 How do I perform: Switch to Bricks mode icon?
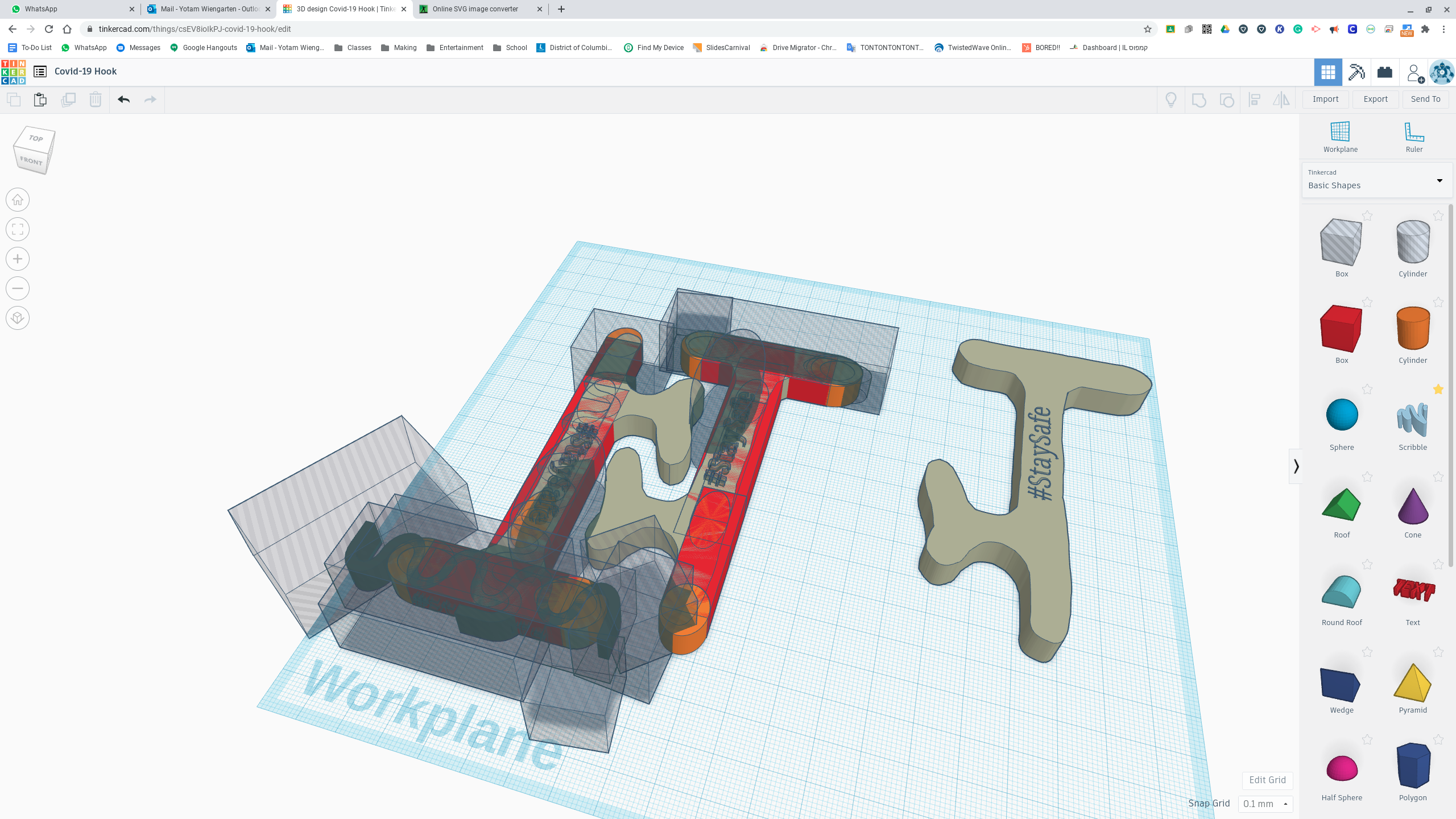(1385, 72)
